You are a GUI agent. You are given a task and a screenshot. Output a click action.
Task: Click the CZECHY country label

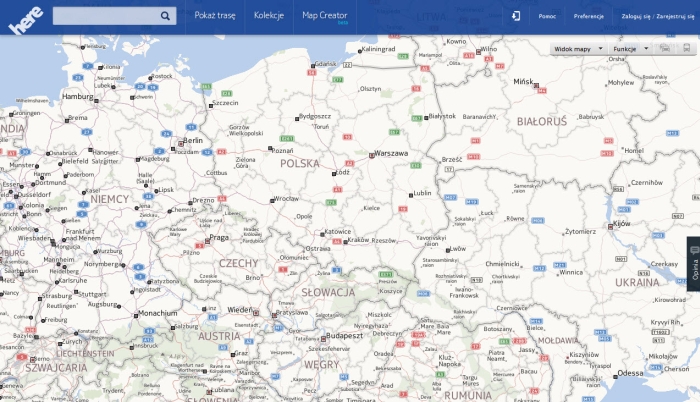point(238,264)
